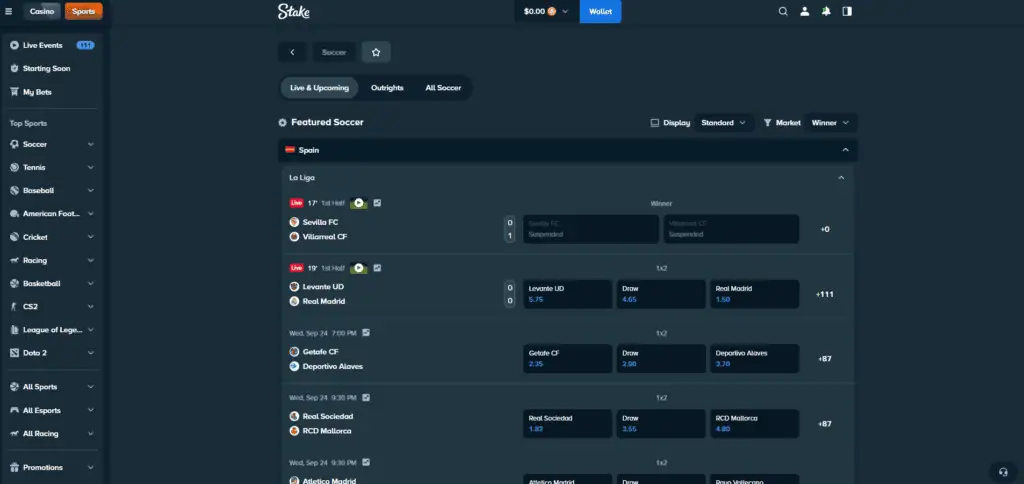Viewport: 1024px width, 484px height.
Task: Open the +111 more markets for Levante match
Action: [825, 294]
